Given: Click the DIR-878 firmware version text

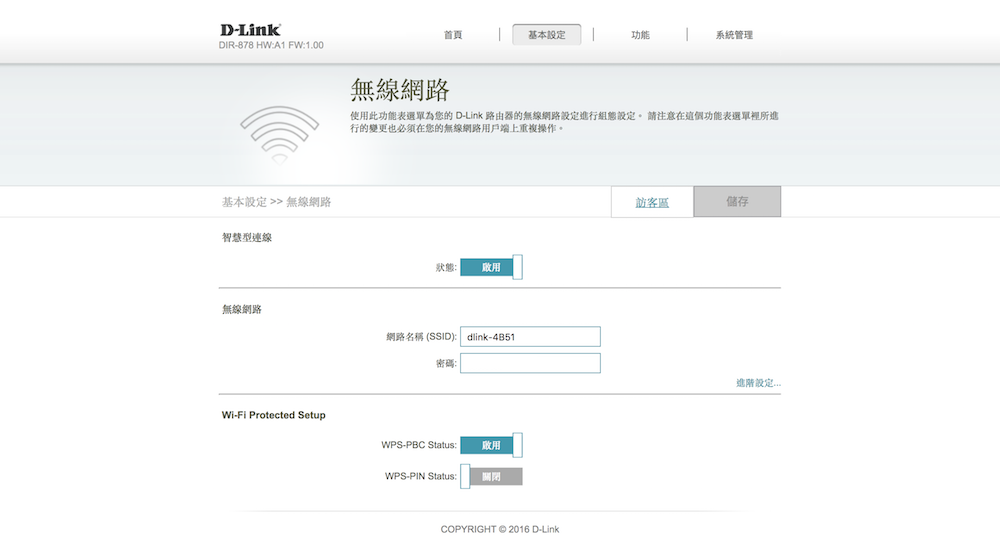Looking at the screenshot, I should point(271,46).
